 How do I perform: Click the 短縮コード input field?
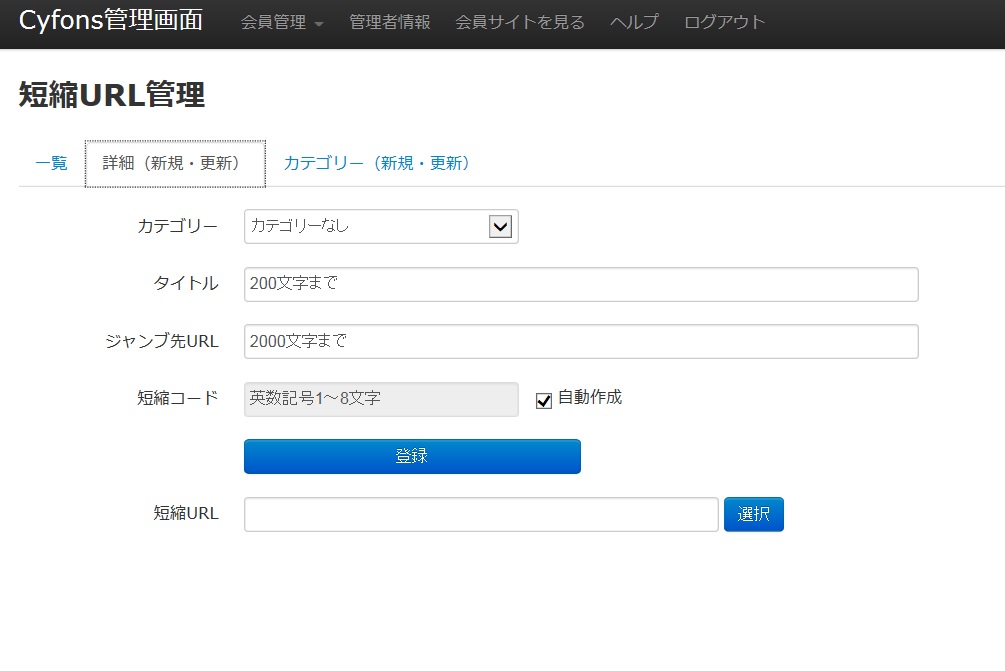coord(380,398)
